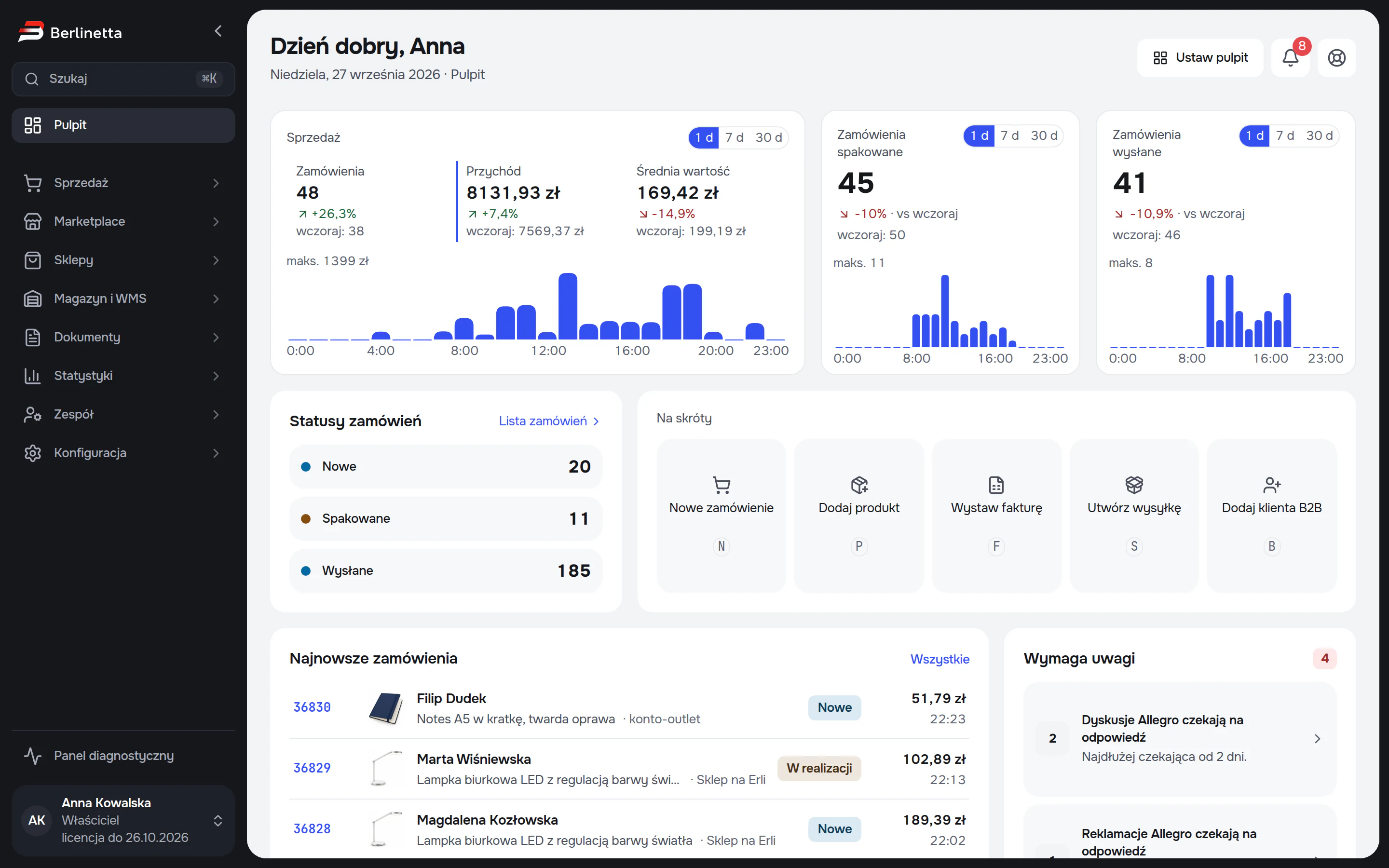Expand the Marketplace menu chevron
Viewport: 1389px width, 868px height.
(216, 222)
